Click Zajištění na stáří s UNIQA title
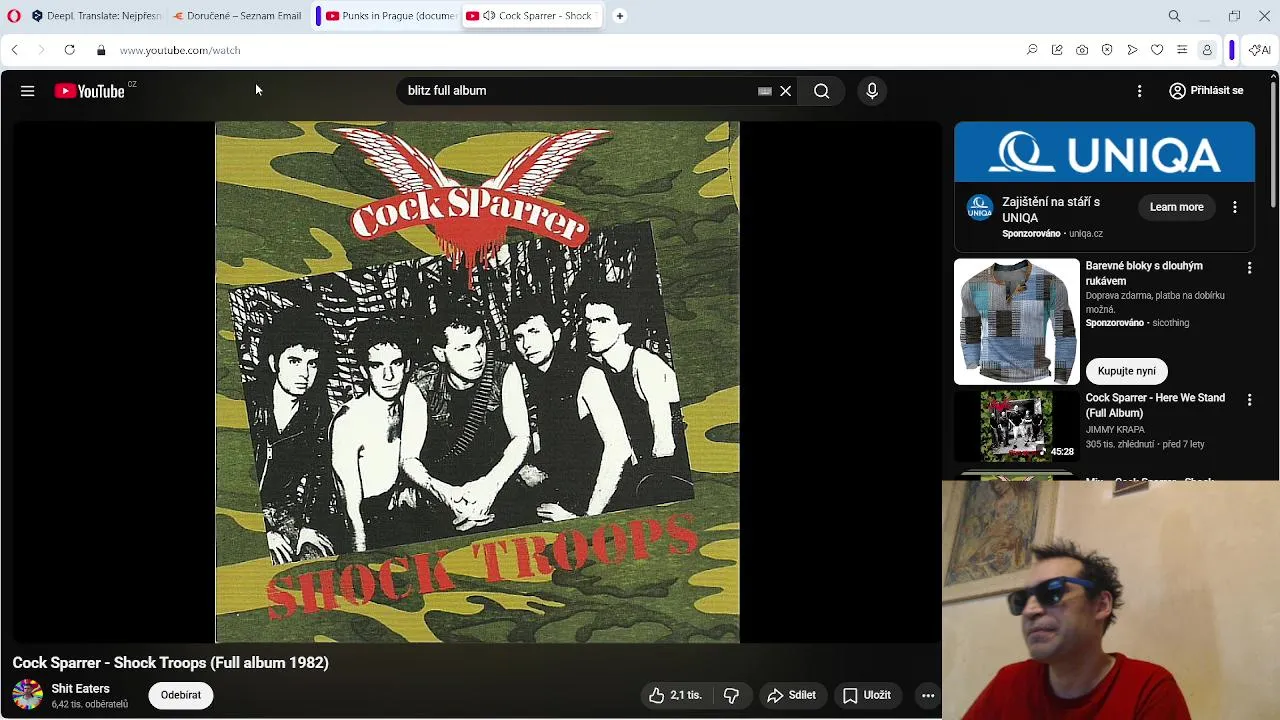Viewport: 1280px width, 720px height. 1051,210
